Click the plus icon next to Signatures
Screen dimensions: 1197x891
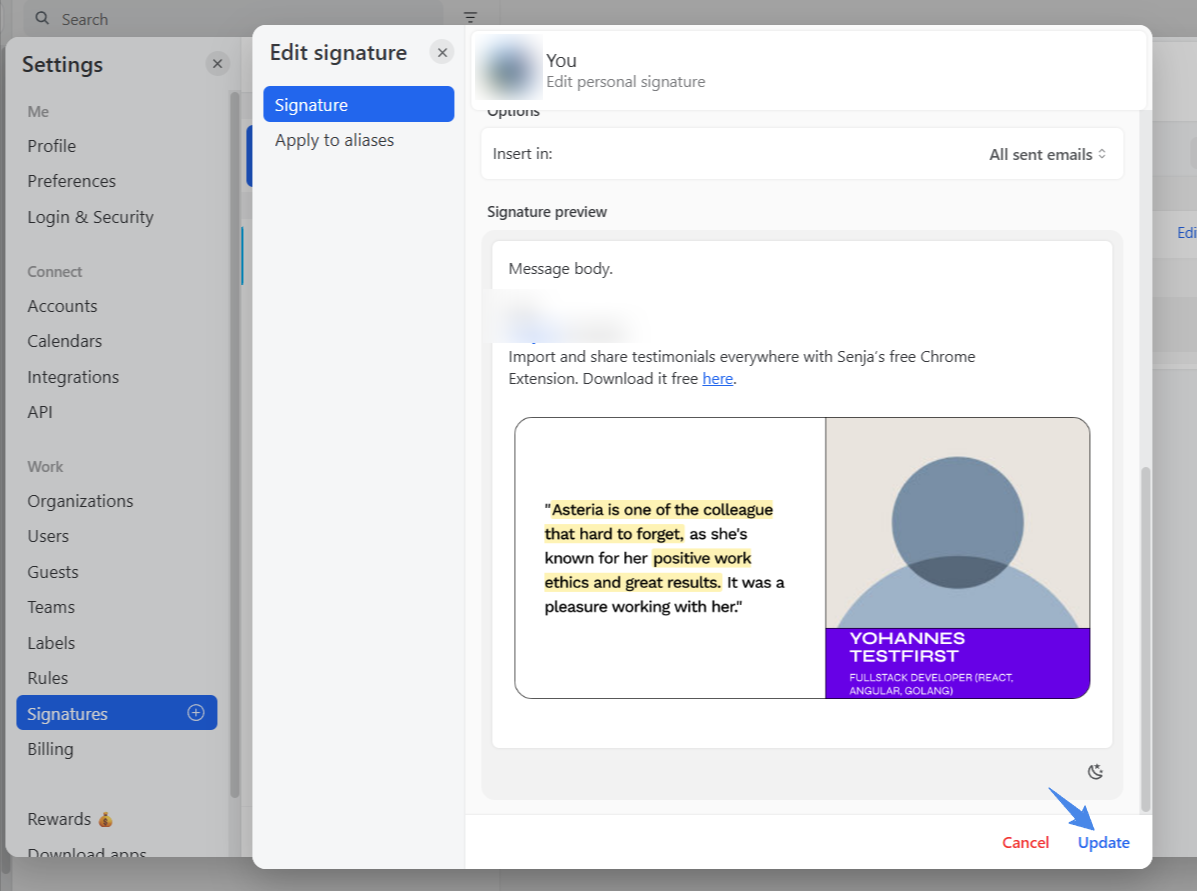click(196, 713)
